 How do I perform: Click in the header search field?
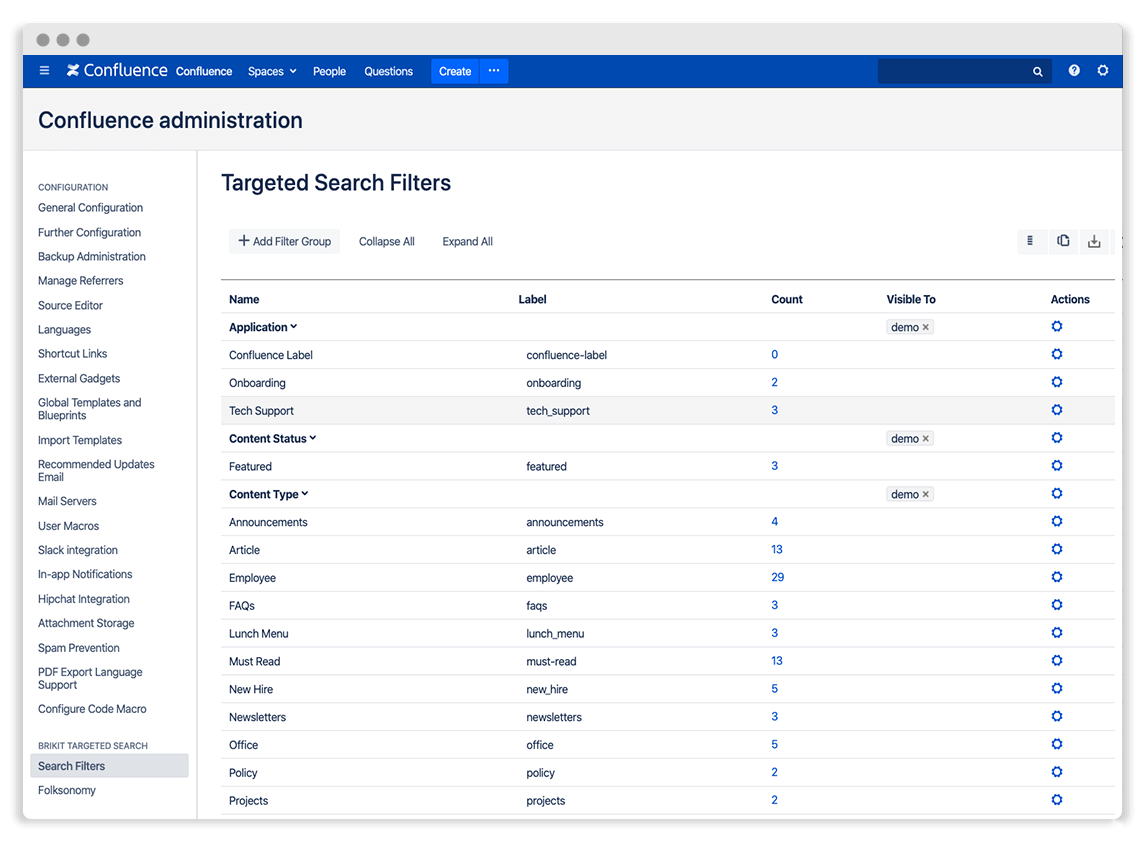coord(965,72)
